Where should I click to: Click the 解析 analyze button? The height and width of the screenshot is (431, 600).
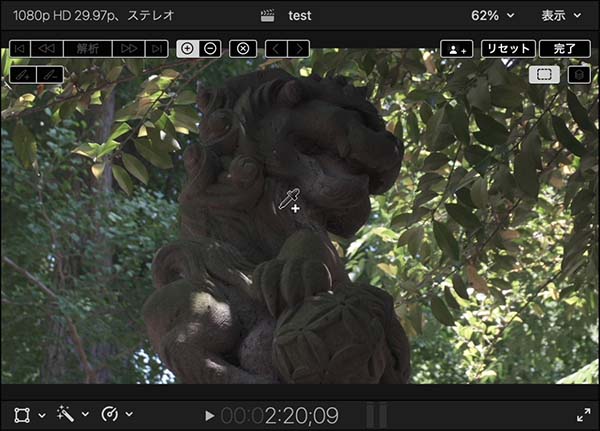pos(88,49)
